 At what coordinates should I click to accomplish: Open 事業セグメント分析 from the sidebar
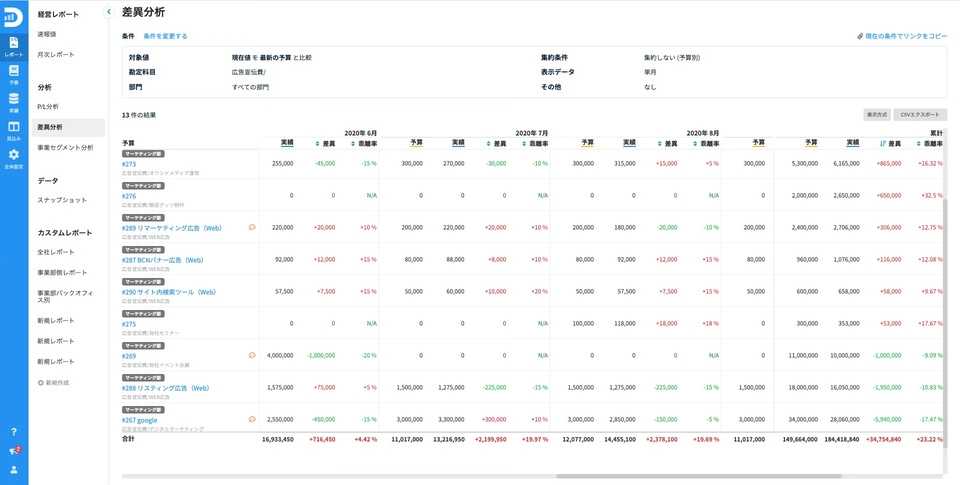tap(65, 148)
